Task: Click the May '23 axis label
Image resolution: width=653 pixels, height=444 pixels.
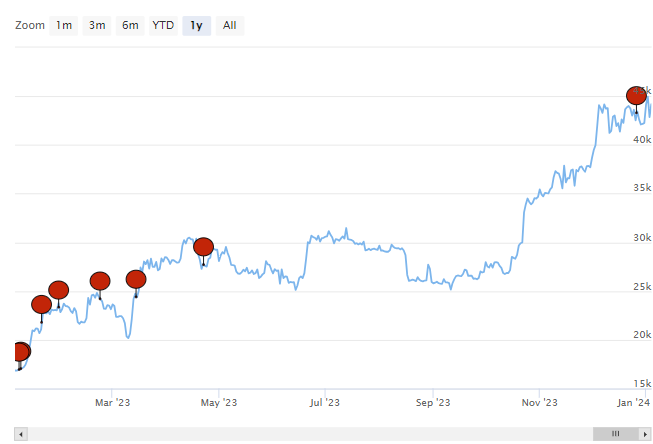Action: click(x=219, y=403)
